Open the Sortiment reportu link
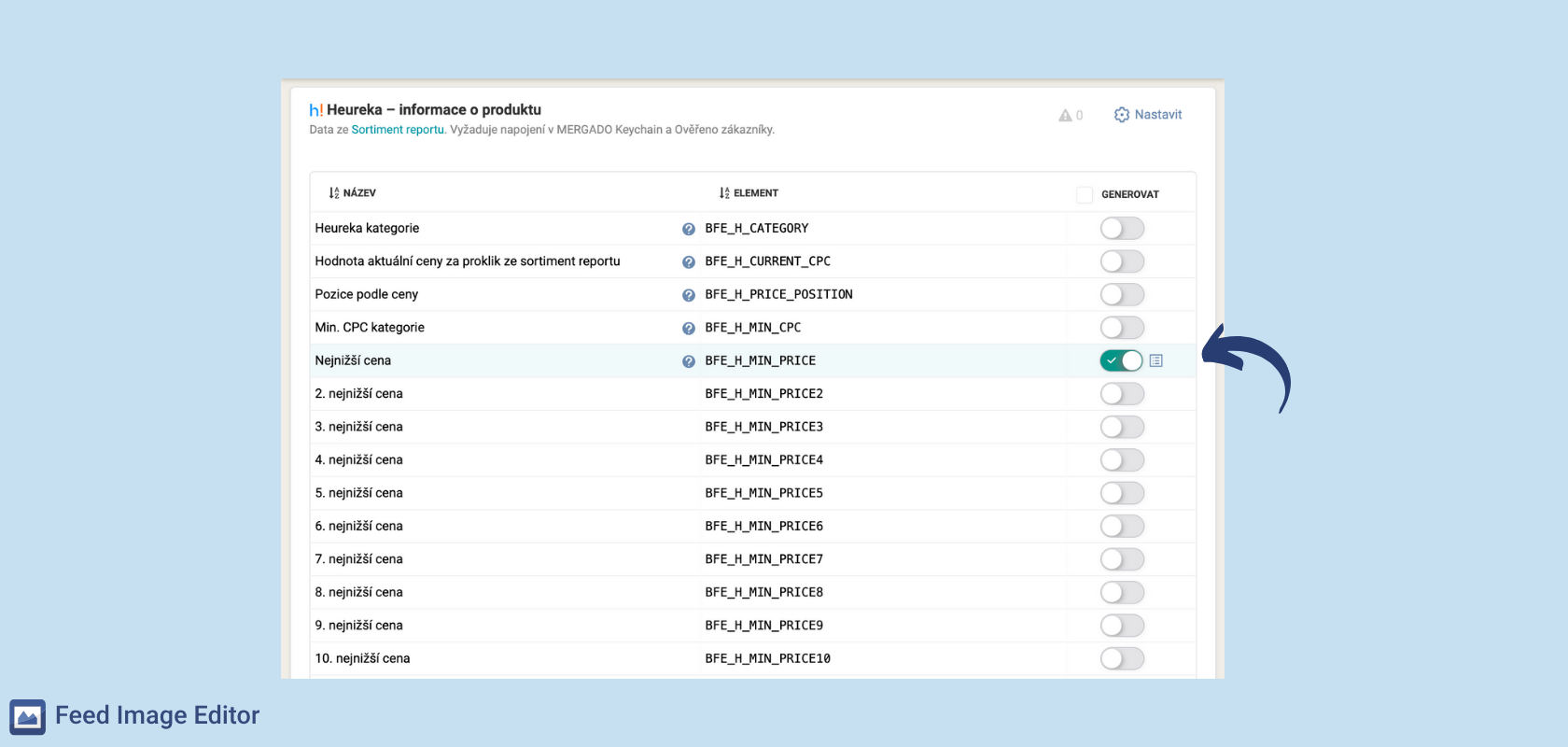This screenshot has height=747, width=1568. 398,130
